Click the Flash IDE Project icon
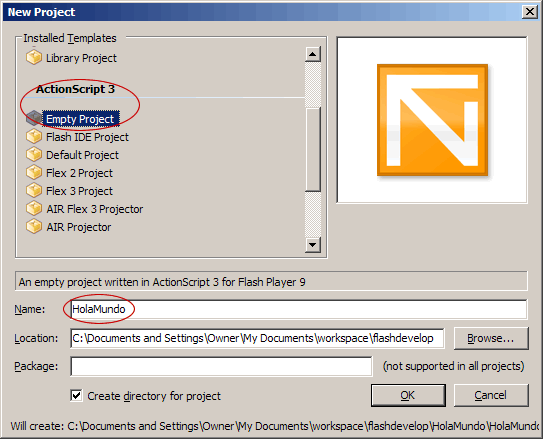Viewport: 543px width, 439px height. click(34, 136)
